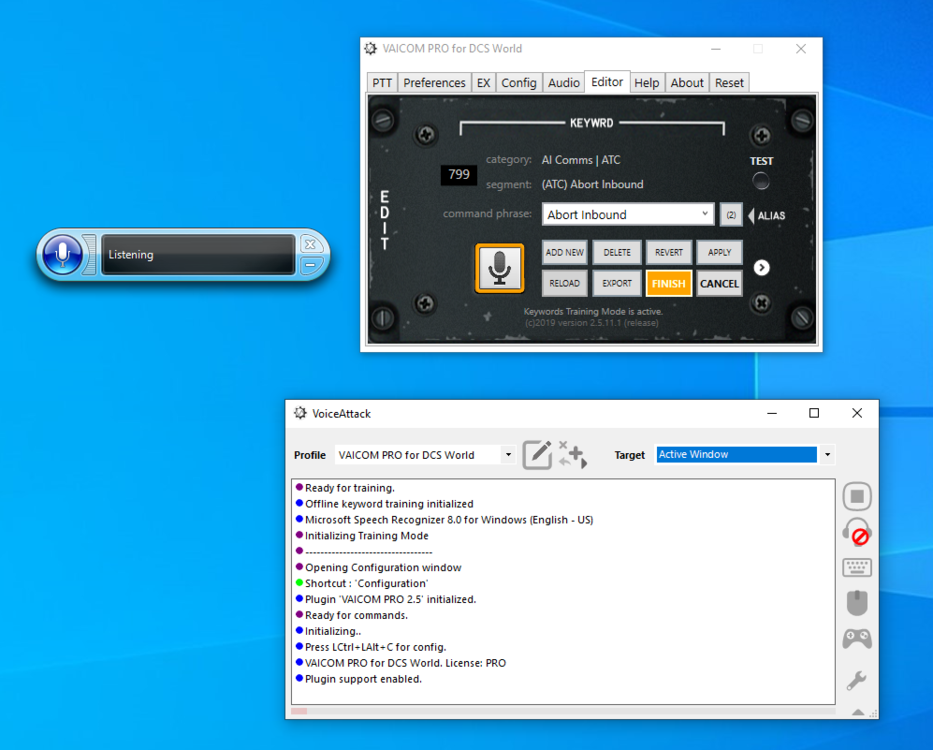Maximize the VoiceAttack window
Viewport: 933px width, 750px height.
pyautogui.click(x=814, y=413)
